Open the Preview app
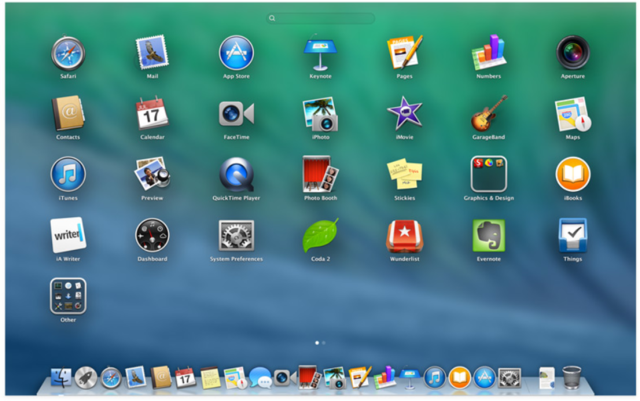This screenshot has width=640, height=401. 152,174
